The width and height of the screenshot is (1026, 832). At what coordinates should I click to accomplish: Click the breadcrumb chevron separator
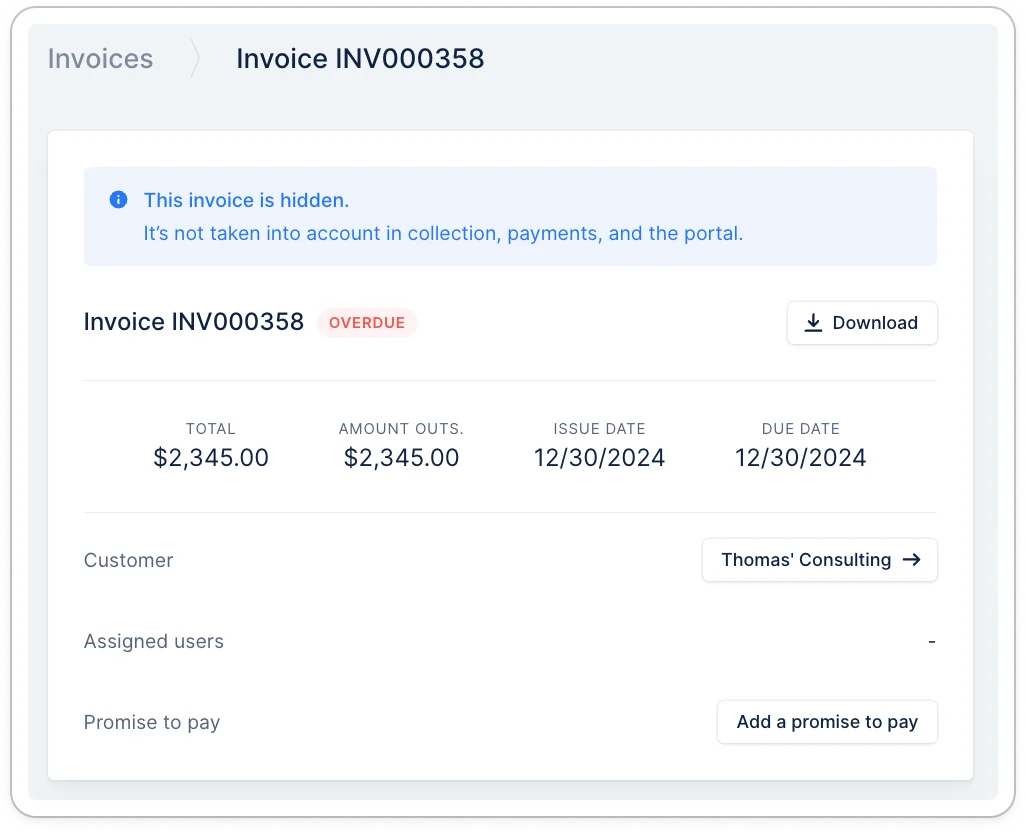[x=194, y=59]
